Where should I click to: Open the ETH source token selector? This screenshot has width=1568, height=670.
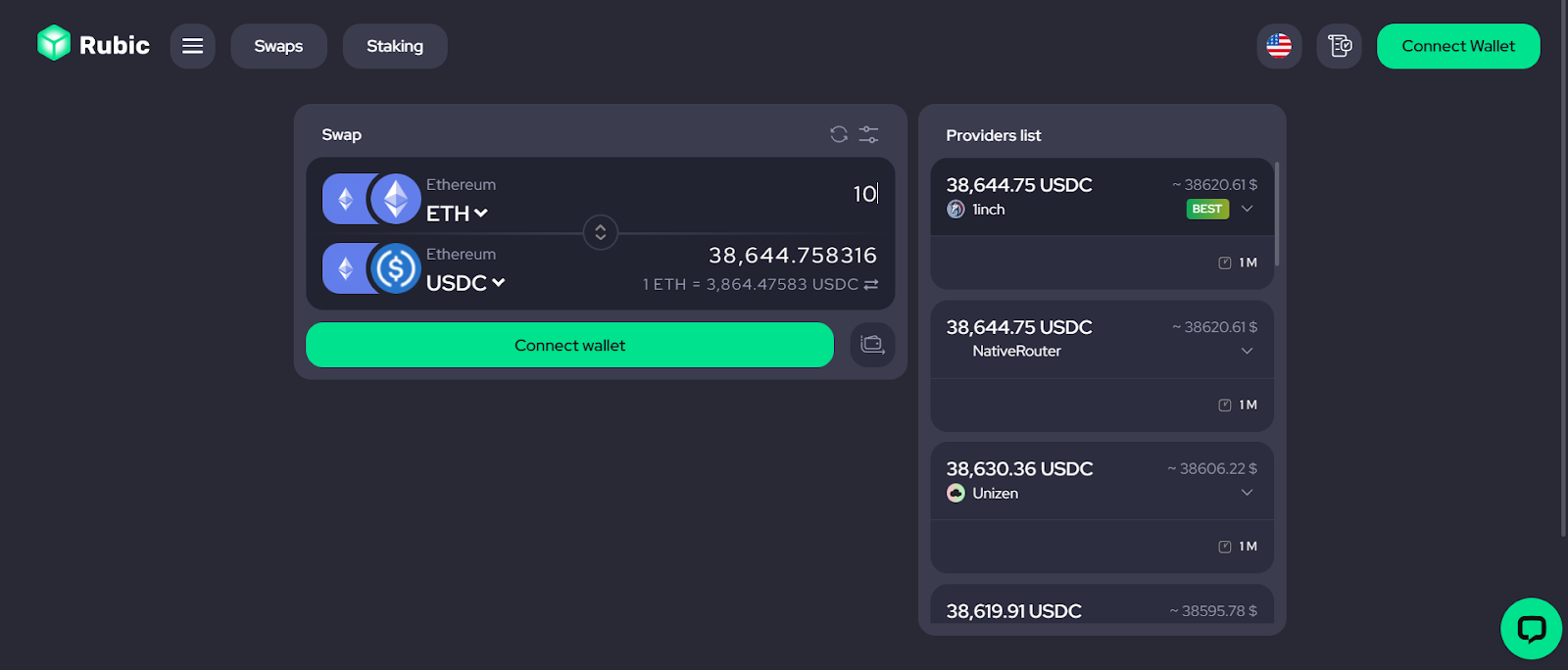click(x=457, y=213)
